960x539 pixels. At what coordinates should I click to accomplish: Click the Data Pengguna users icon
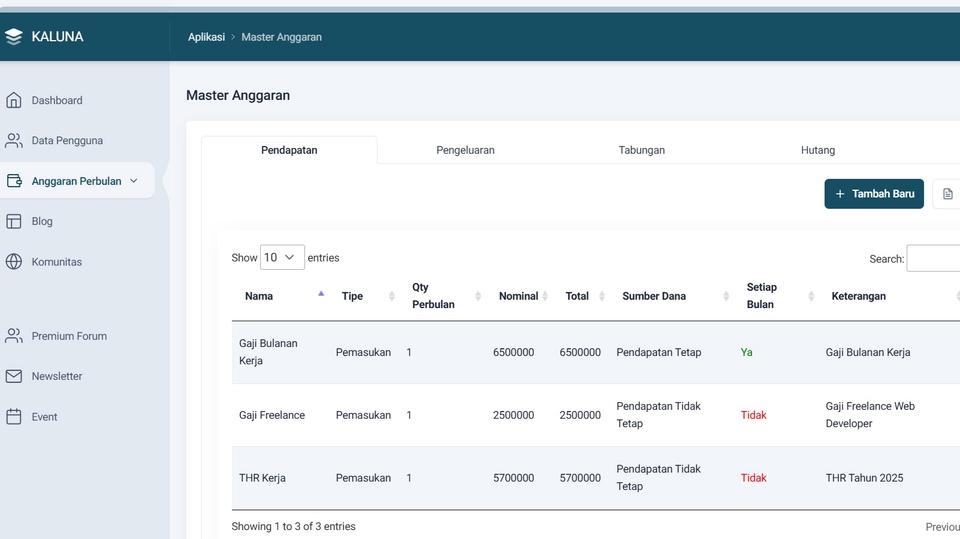pyautogui.click(x=13, y=140)
